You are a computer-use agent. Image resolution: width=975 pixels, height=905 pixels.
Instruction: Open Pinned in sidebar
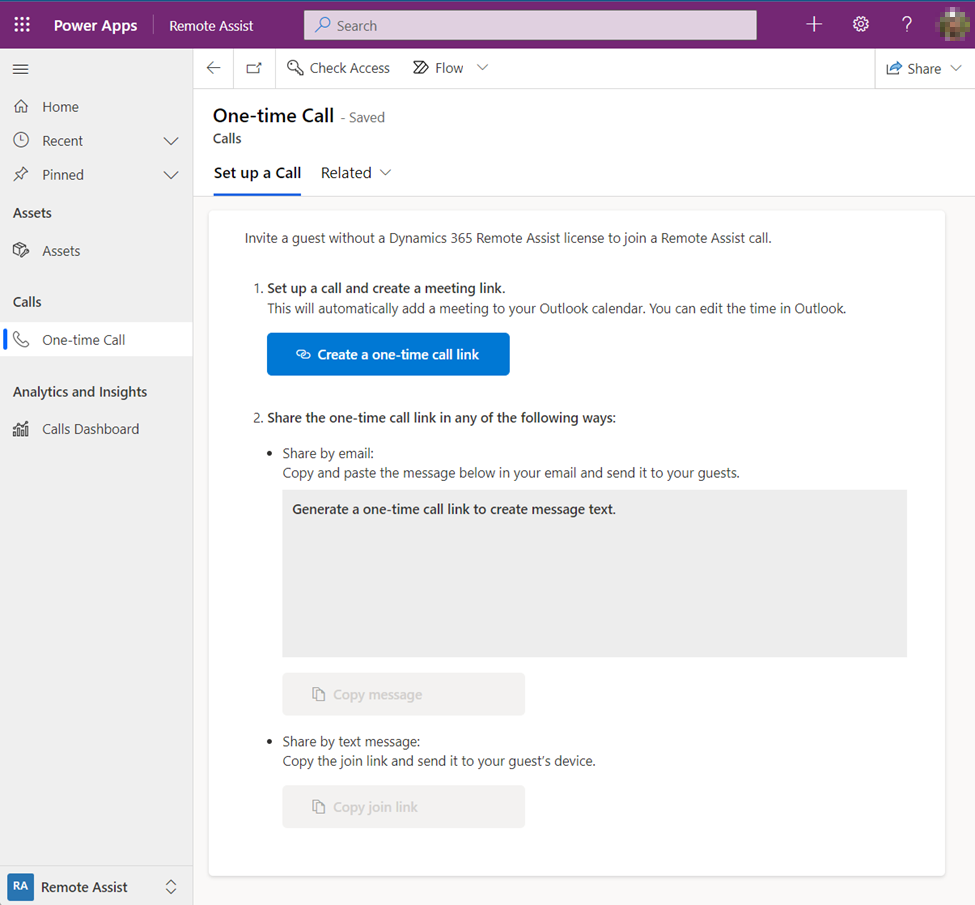pos(96,175)
